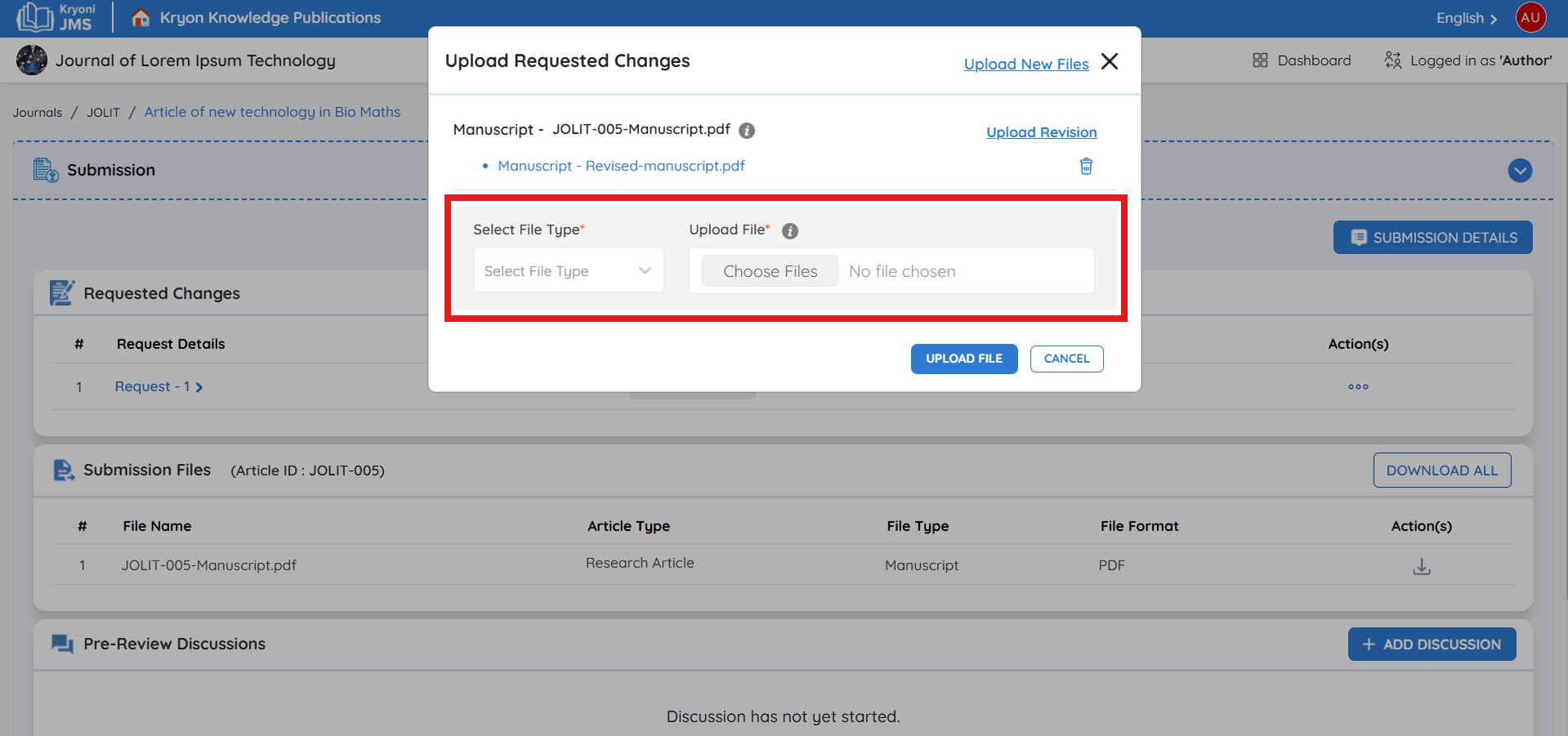The height and width of the screenshot is (736, 1568).
Task: Click the Cancel button
Action: 1065,359
